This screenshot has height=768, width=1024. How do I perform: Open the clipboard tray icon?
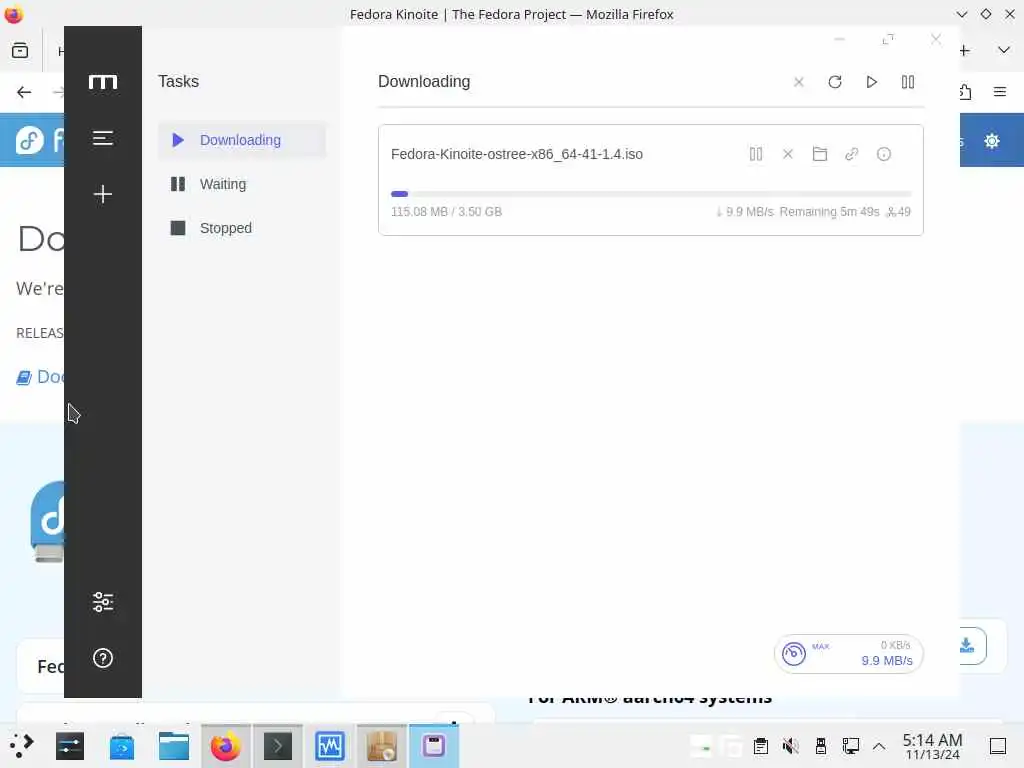761,746
